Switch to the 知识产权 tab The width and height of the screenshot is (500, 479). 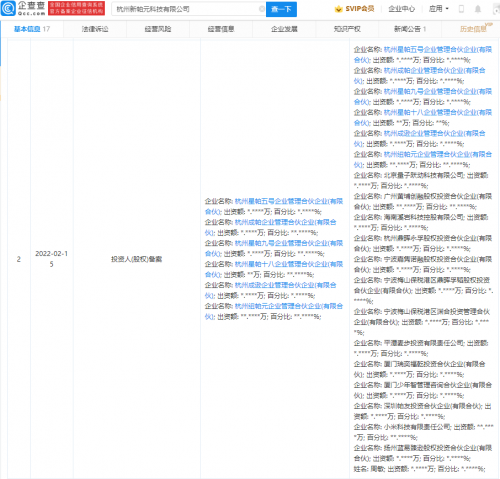tap(347, 29)
